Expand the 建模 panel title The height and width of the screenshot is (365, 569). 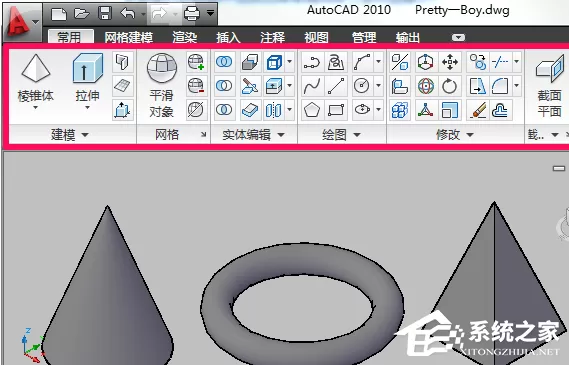coord(69,135)
